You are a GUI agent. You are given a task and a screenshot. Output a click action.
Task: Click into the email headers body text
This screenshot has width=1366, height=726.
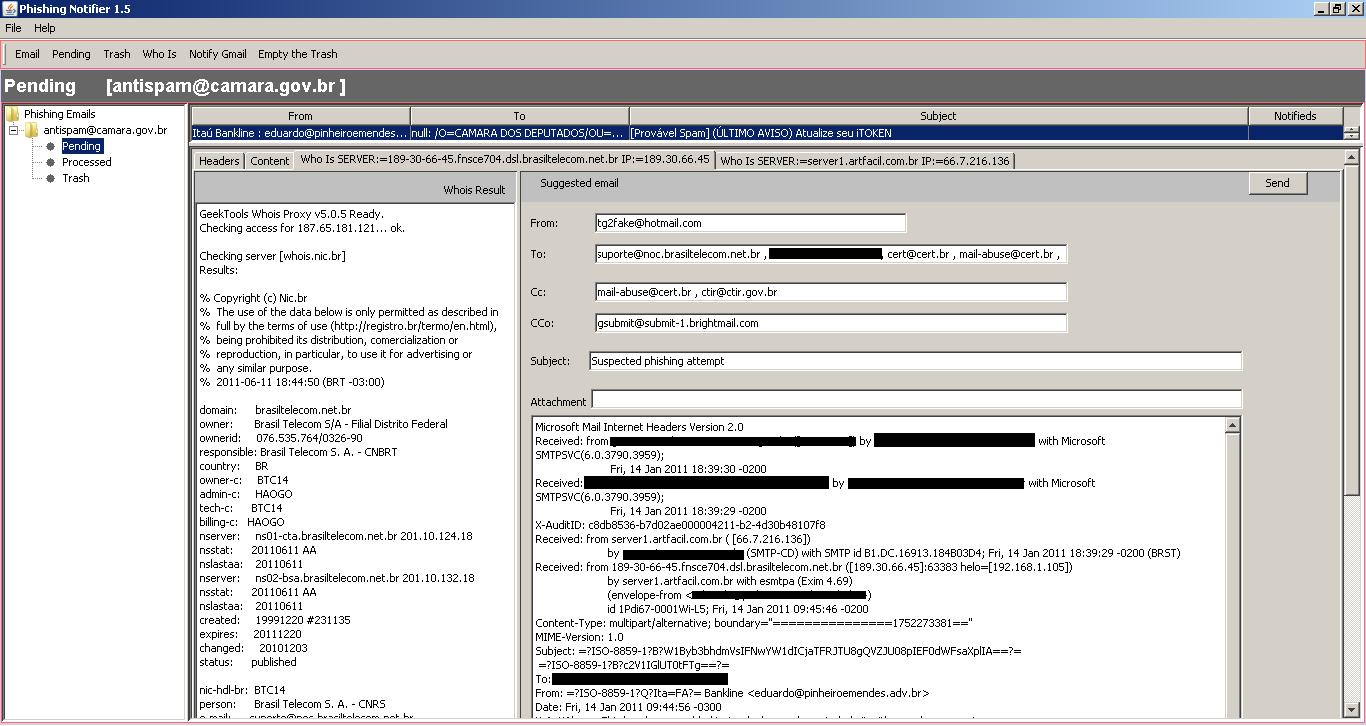pyautogui.click(x=878, y=567)
